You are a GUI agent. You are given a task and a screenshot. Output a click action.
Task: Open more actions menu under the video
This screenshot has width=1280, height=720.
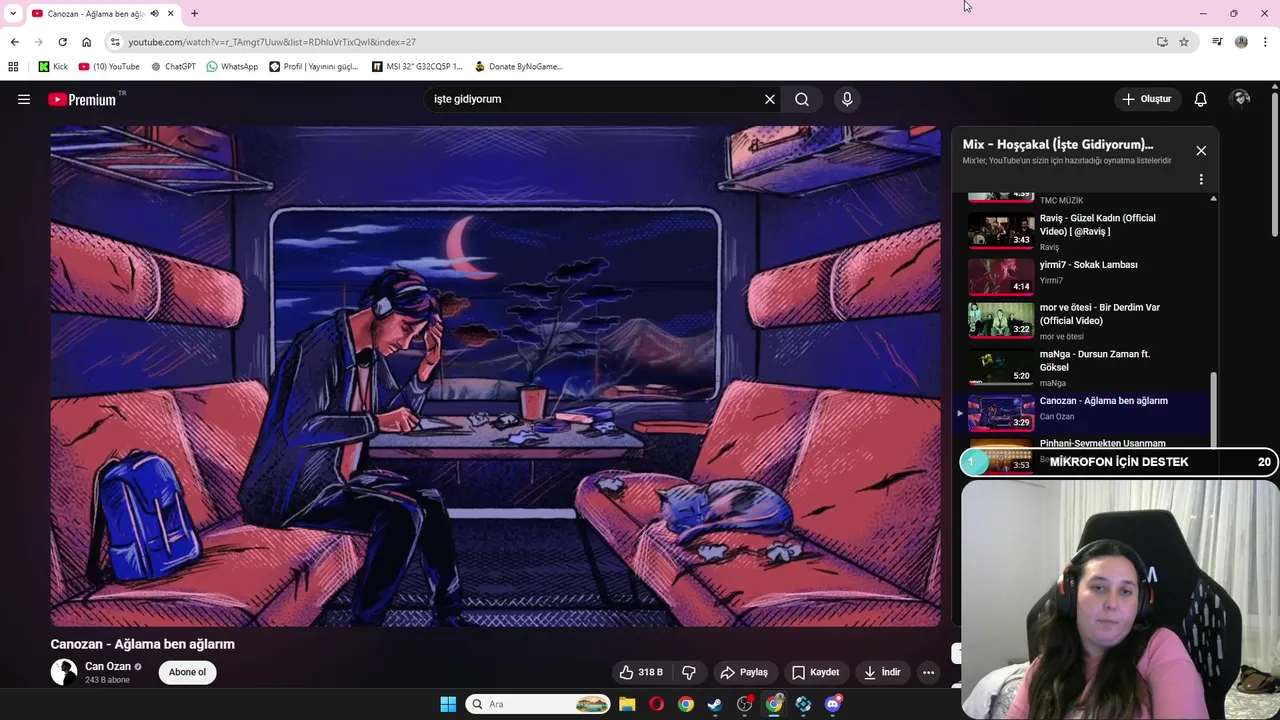coord(928,672)
